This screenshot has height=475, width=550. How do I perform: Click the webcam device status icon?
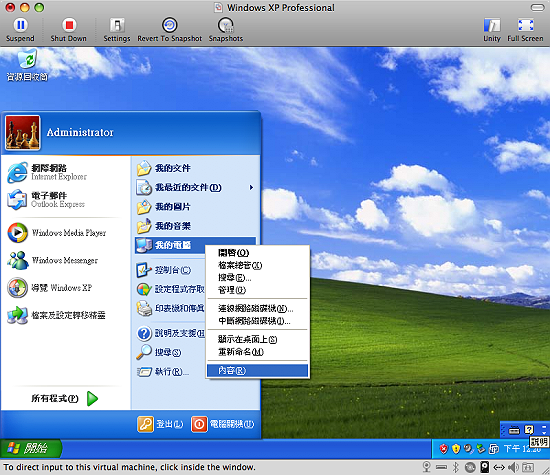point(427,467)
